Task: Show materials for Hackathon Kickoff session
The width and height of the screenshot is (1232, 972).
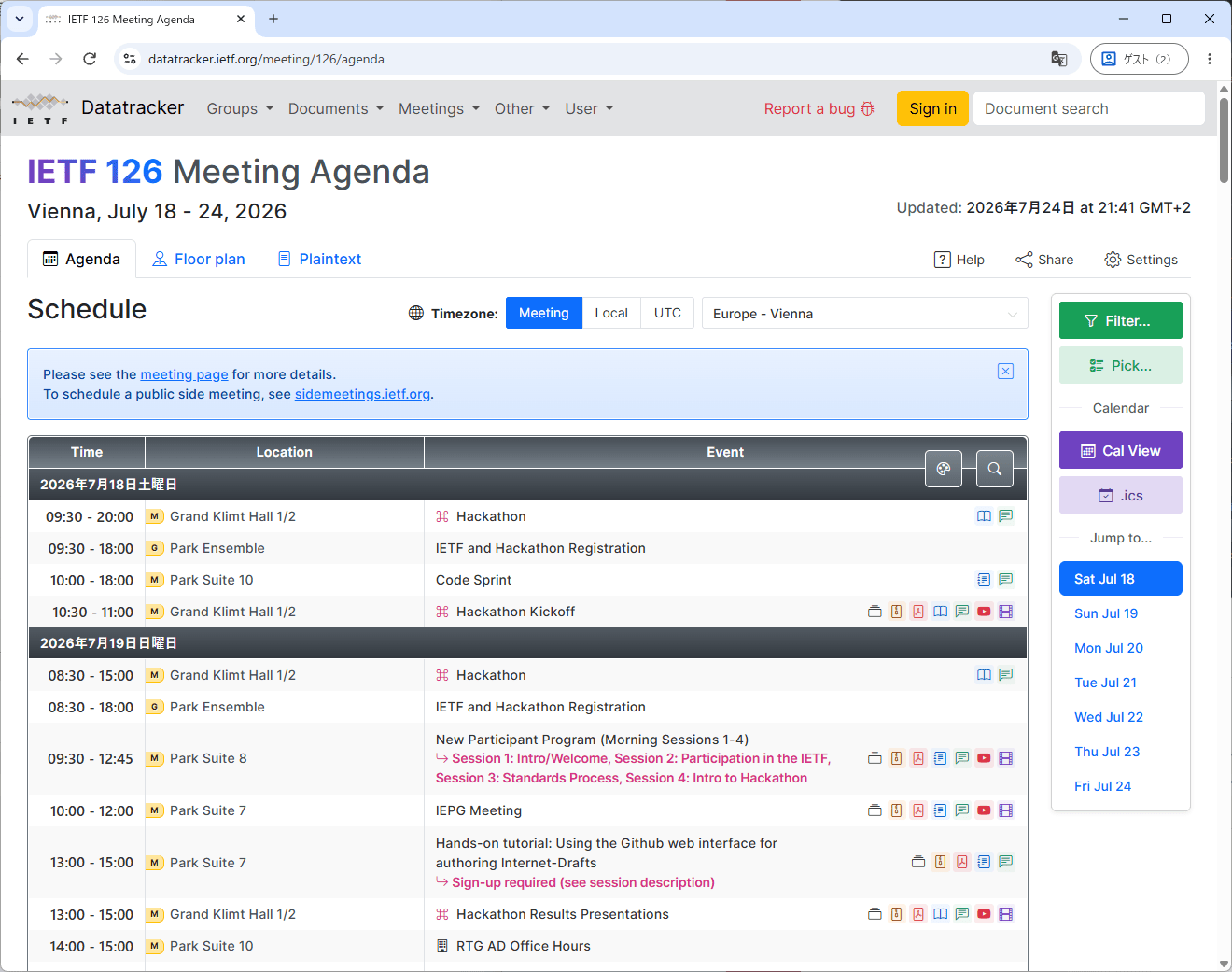Action: point(875,612)
